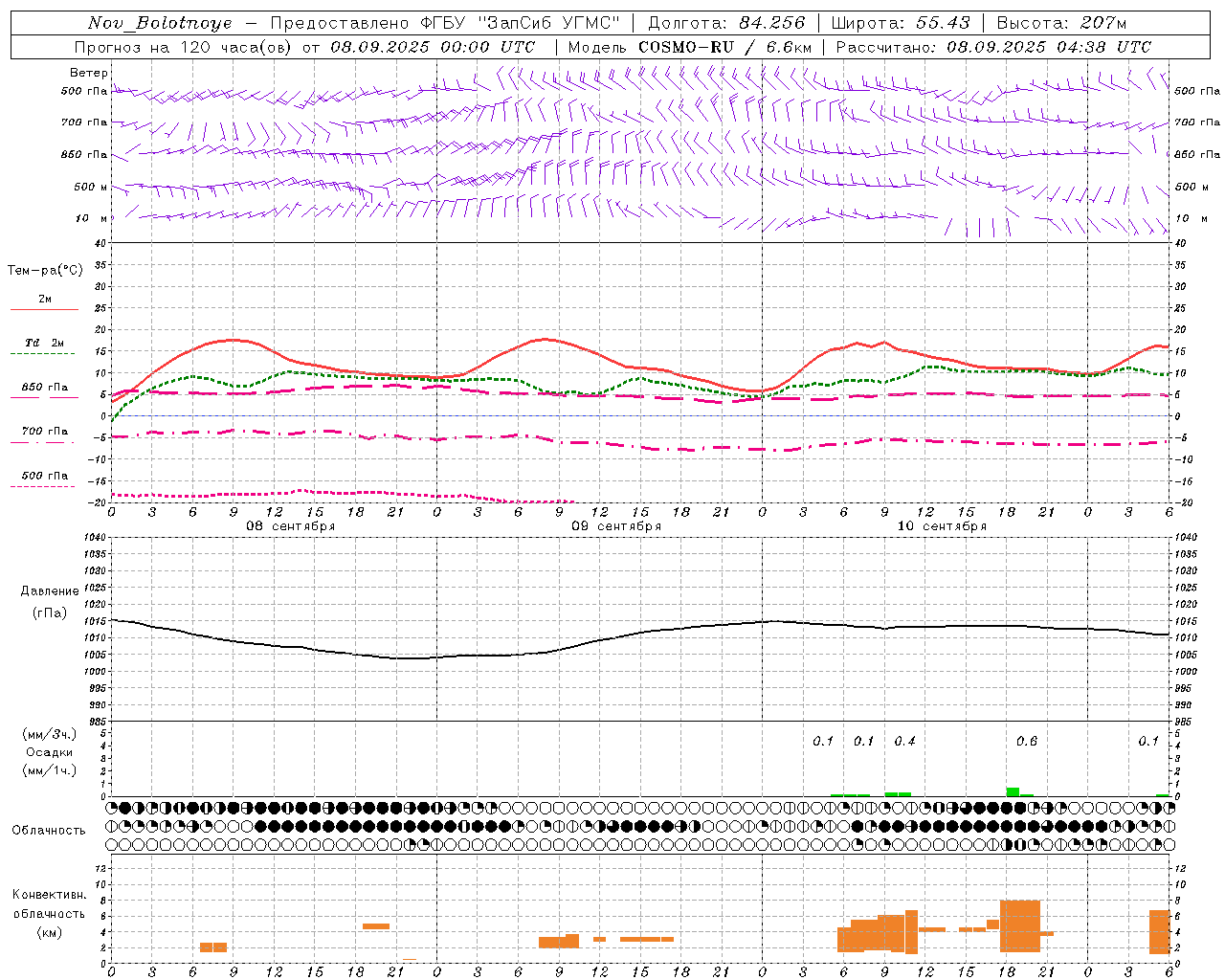The height and width of the screenshot is (980, 1225).
Task: Click the Высота: 207м field
Action: tap(1061, 23)
